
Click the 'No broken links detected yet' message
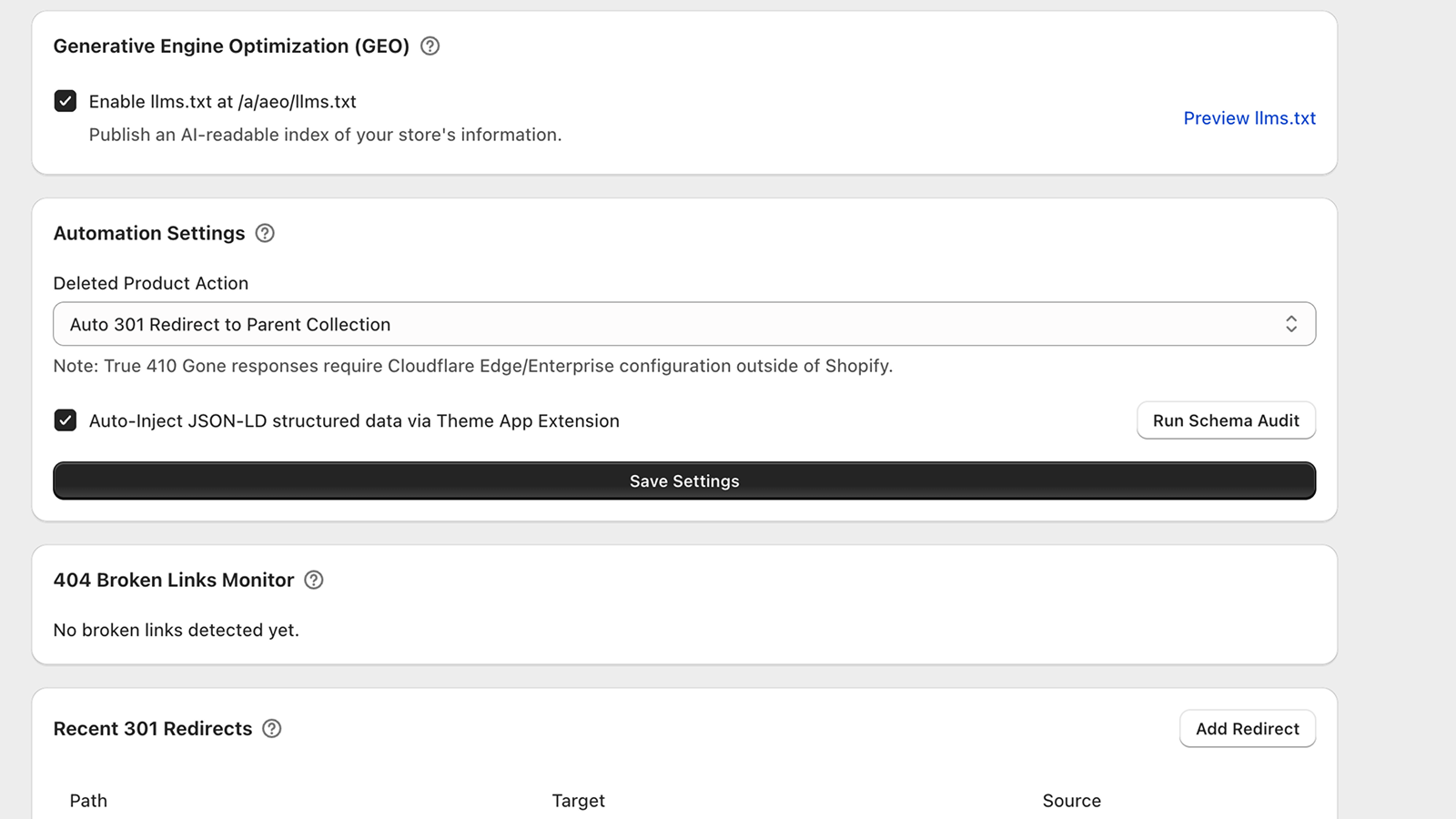click(x=177, y=630)
